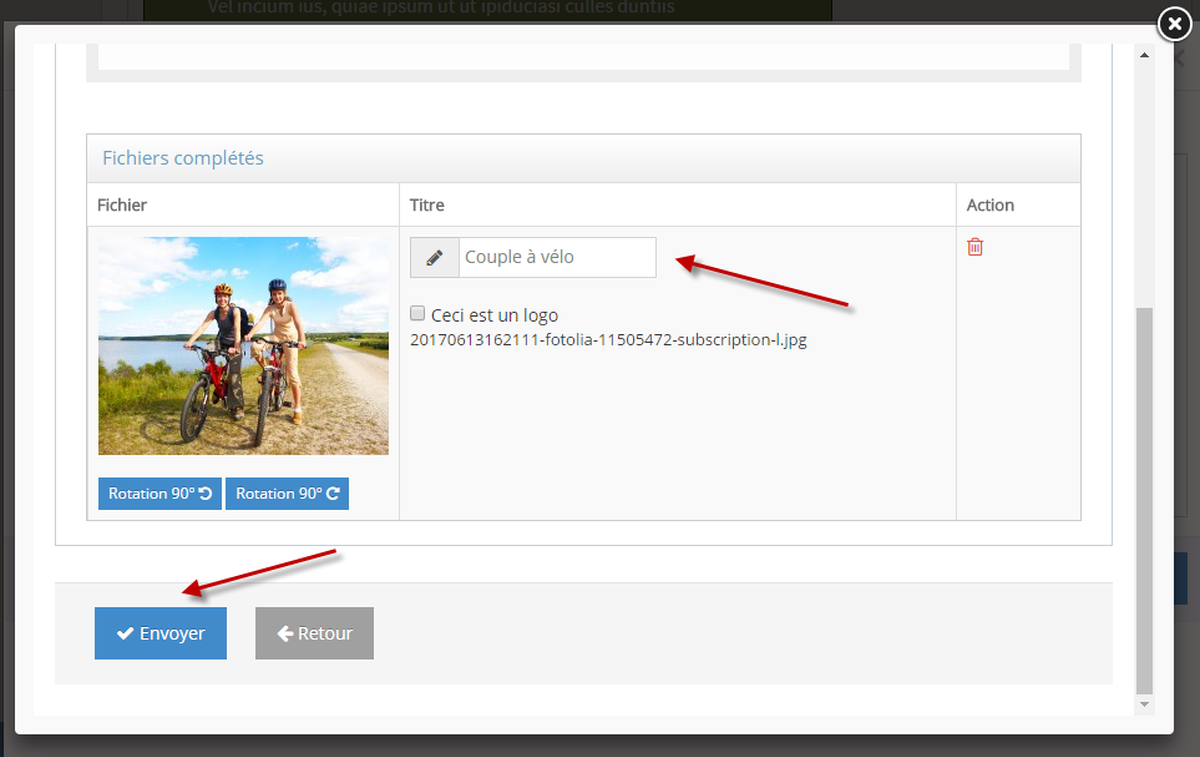Click the red trash delete icon
Image resolution: width=1200 pixels, height=757 pixels.
coord(975,246)
